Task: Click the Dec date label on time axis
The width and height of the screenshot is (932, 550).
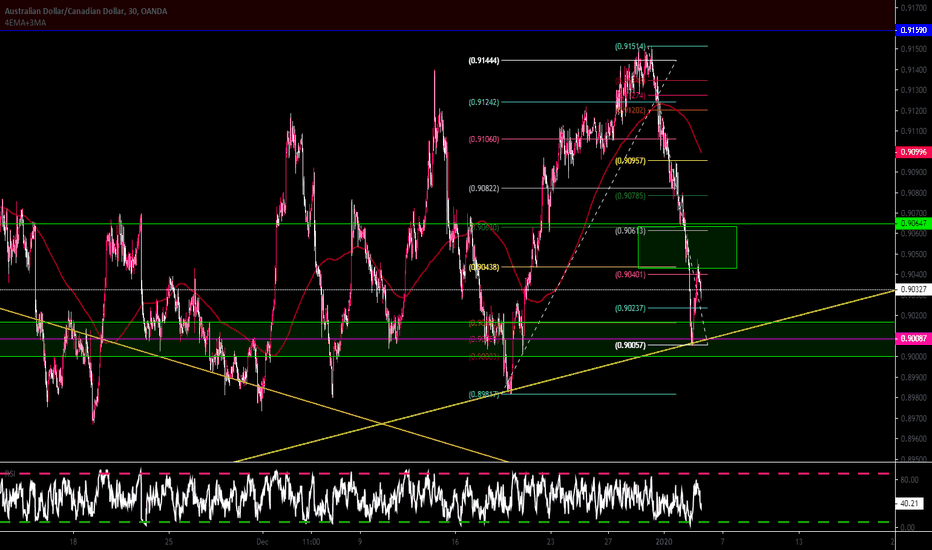Action: tap(262, 542)
